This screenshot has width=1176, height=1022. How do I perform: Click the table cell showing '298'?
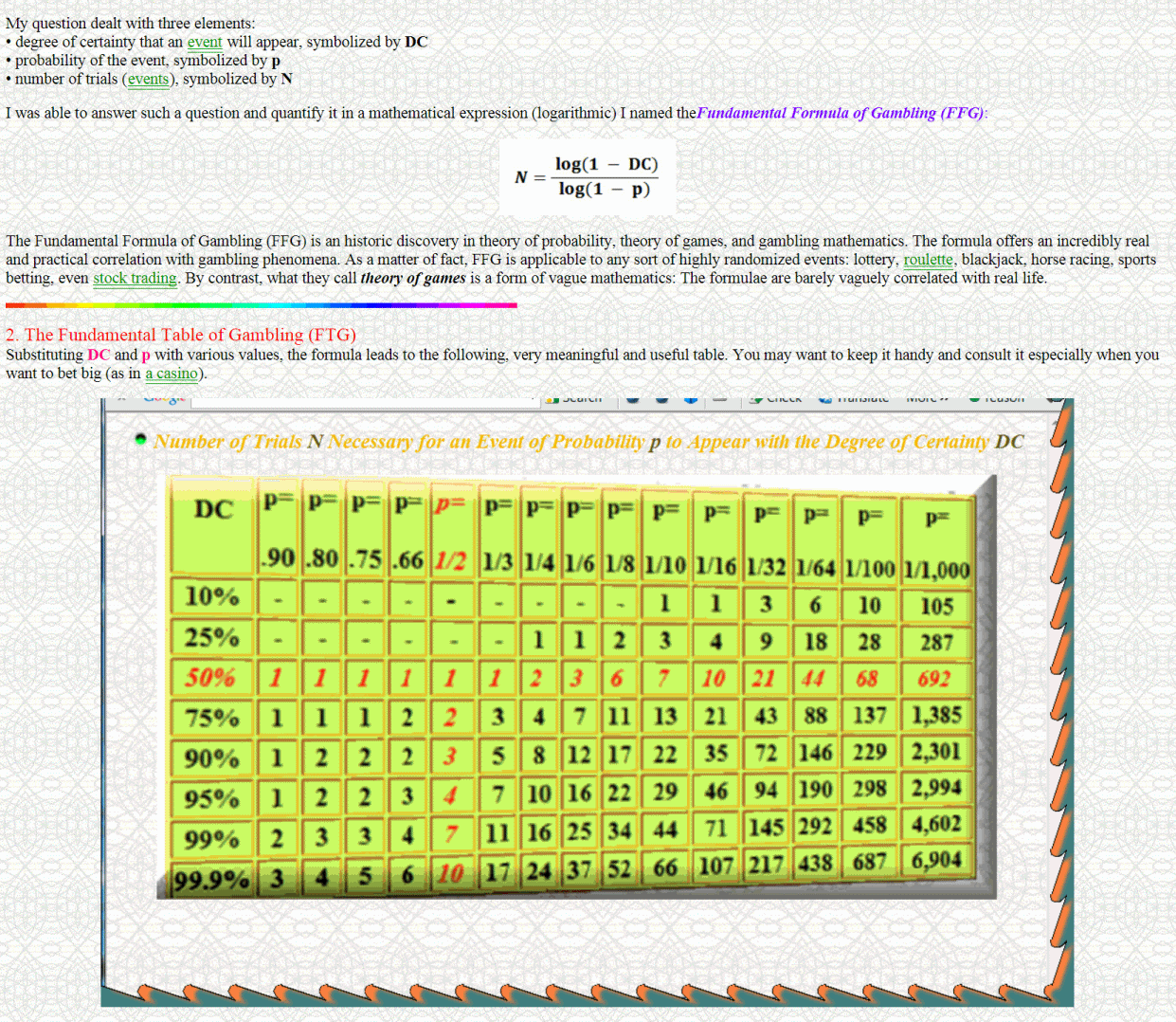click(x=870, y=789)
